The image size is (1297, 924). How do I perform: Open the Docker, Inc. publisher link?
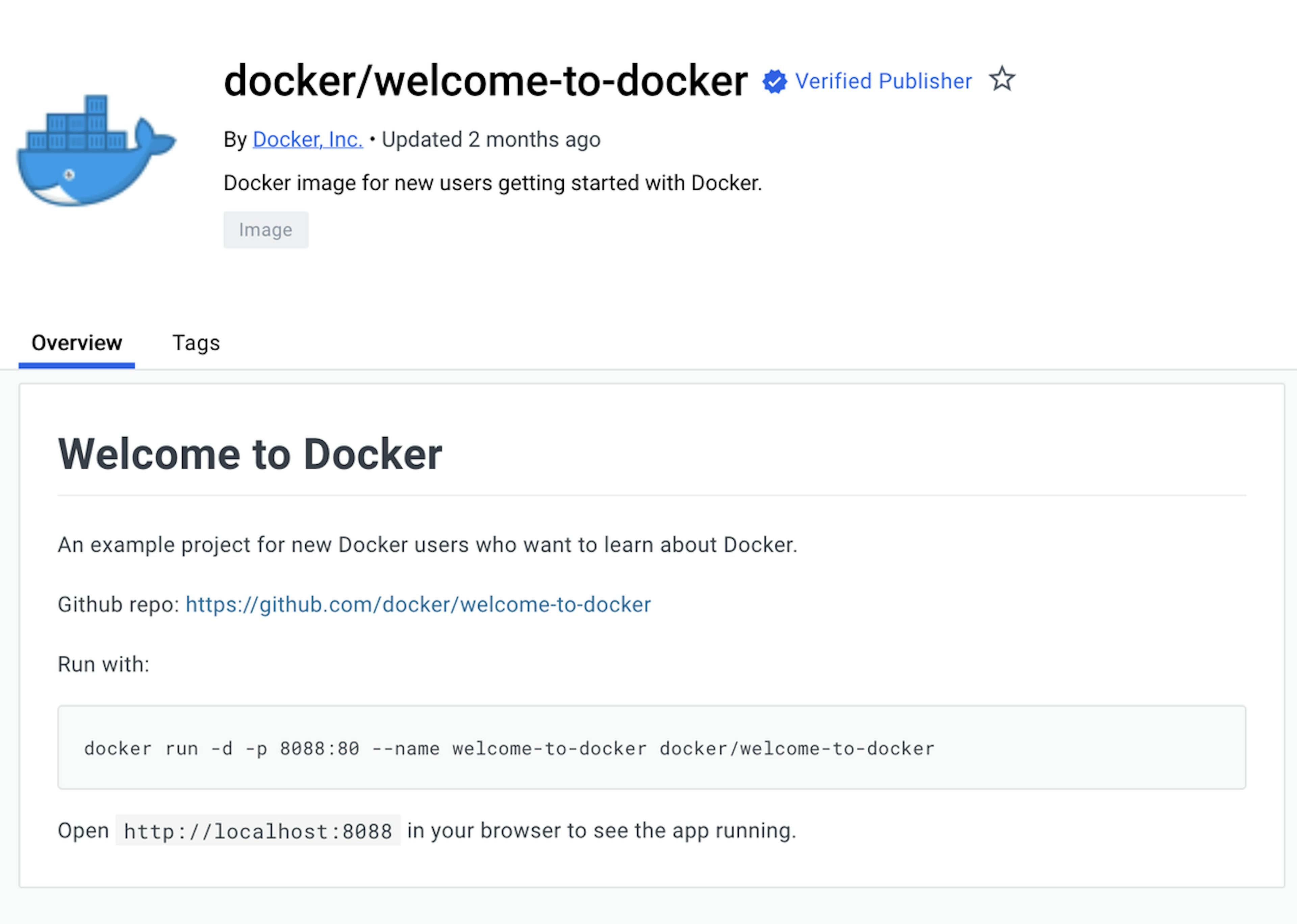[307, 139]
